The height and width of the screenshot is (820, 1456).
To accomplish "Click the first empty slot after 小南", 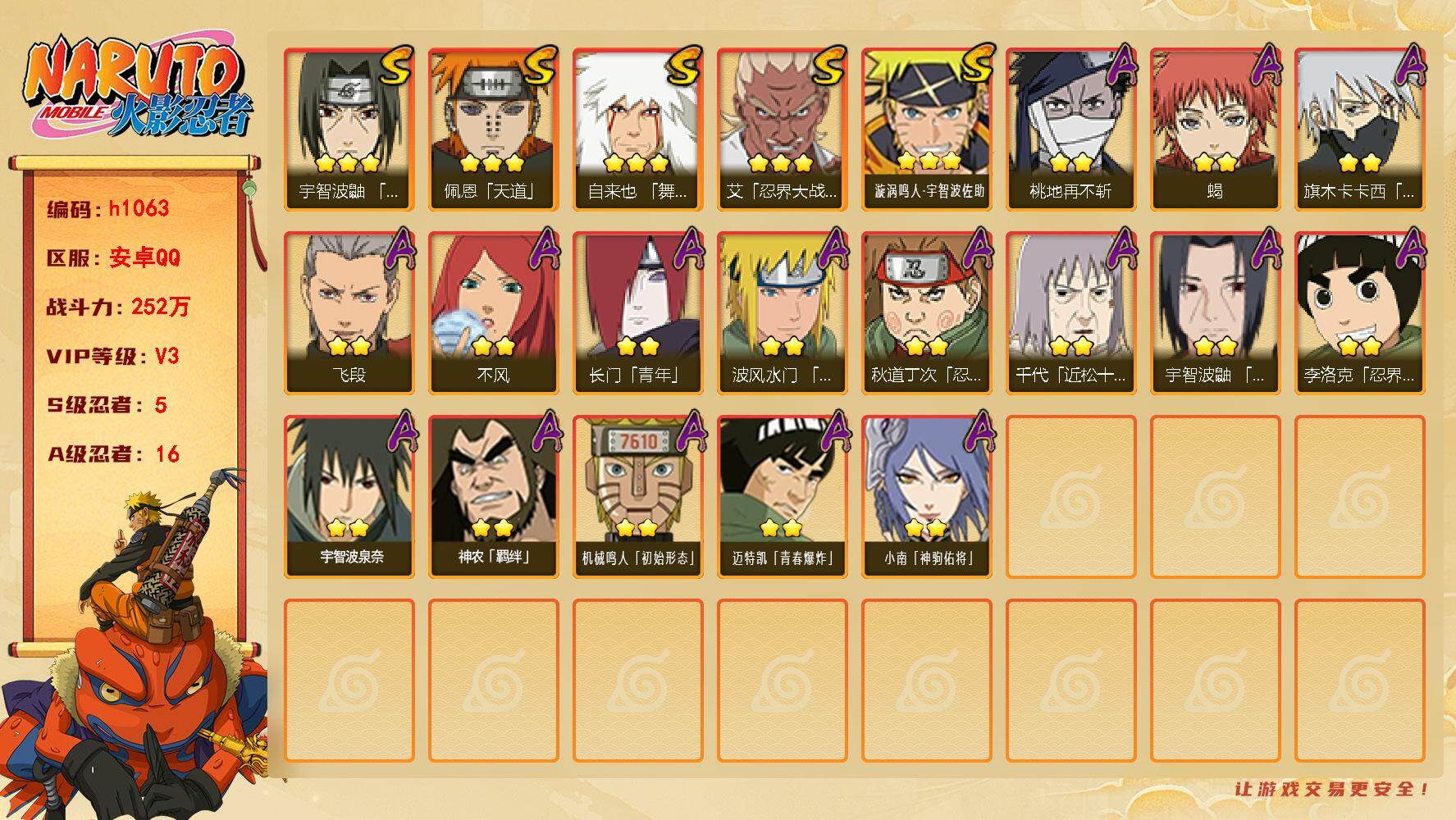I will pos(1071,497).
